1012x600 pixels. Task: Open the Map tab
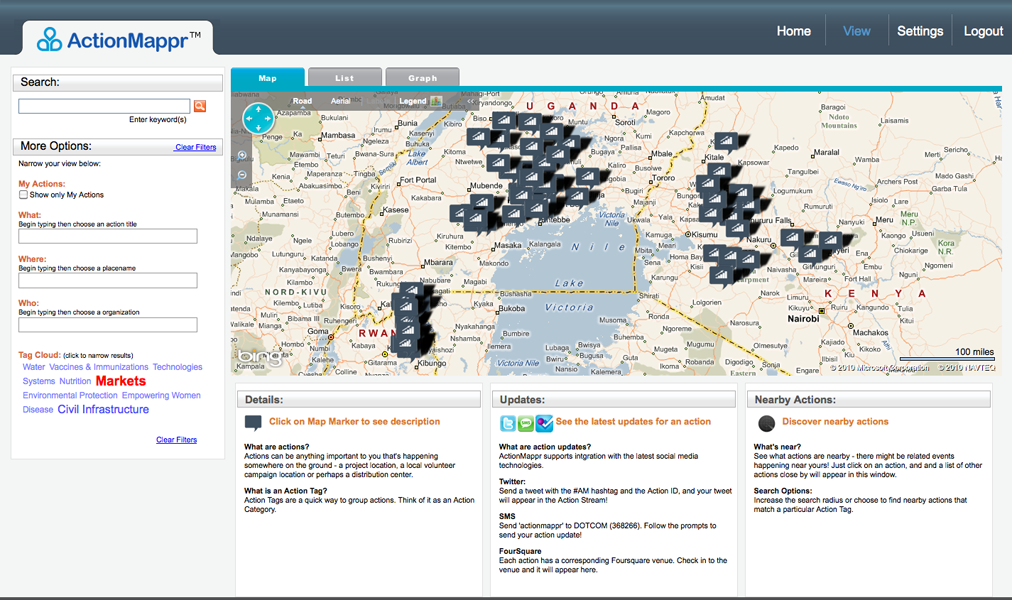tap(267, 77)
